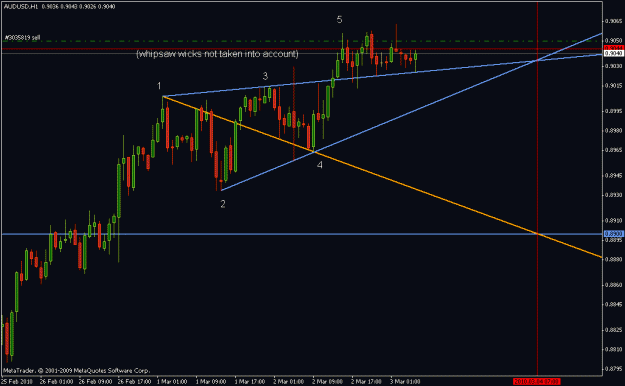Click the 0.8980 price axis label
Viewport: 625px width, 386px height.
(x=614, y=130)
